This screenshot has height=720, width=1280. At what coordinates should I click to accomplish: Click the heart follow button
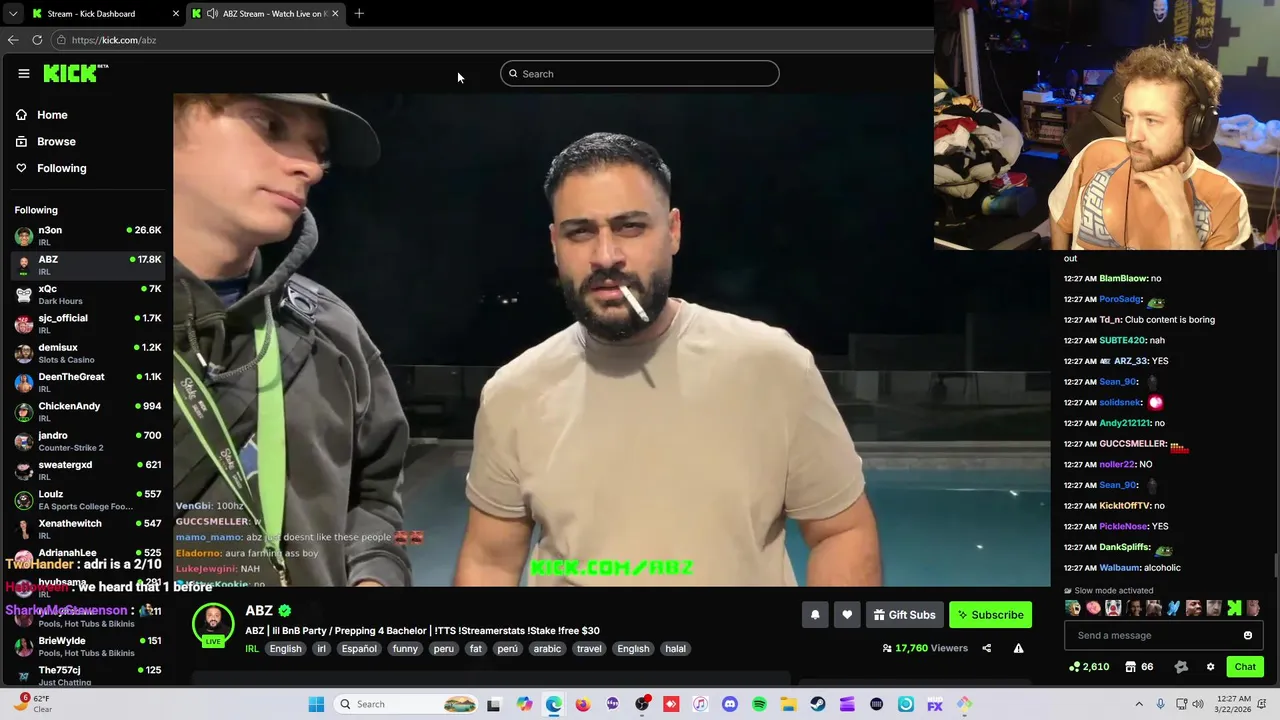pyautogui.click(x=847, y=615)
